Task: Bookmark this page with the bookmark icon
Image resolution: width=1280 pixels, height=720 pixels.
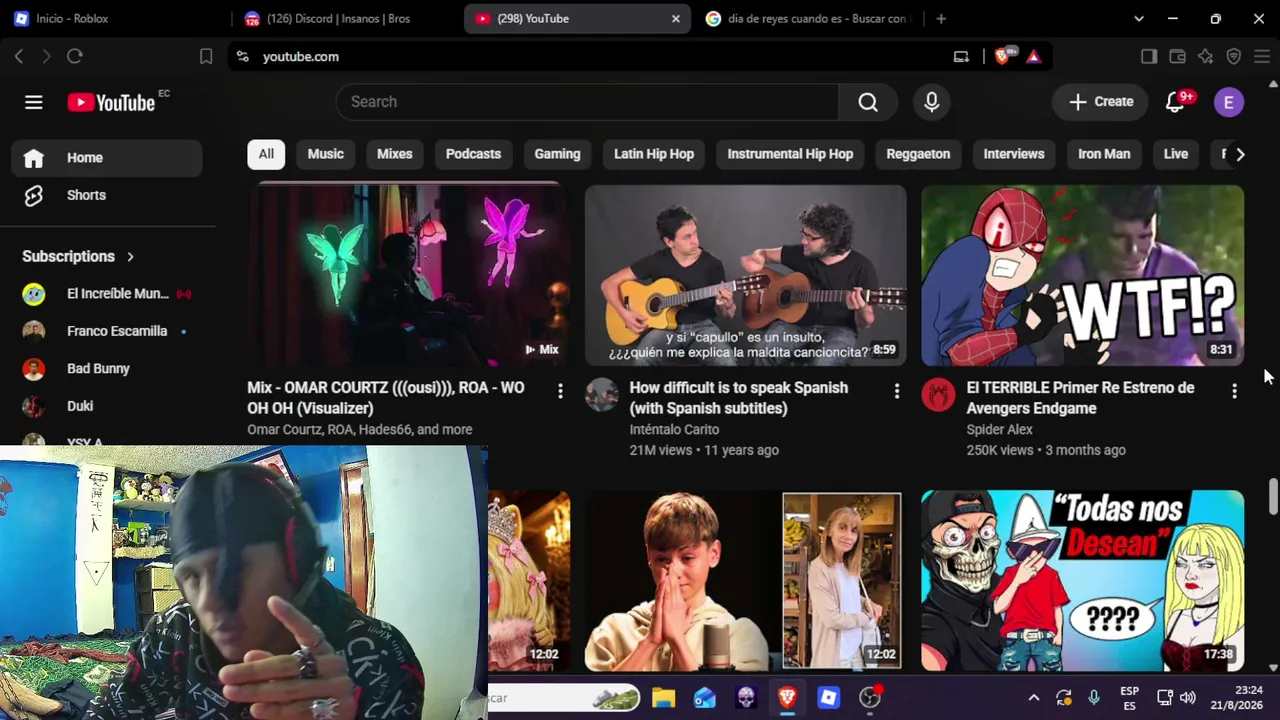Action: point(206,57)
